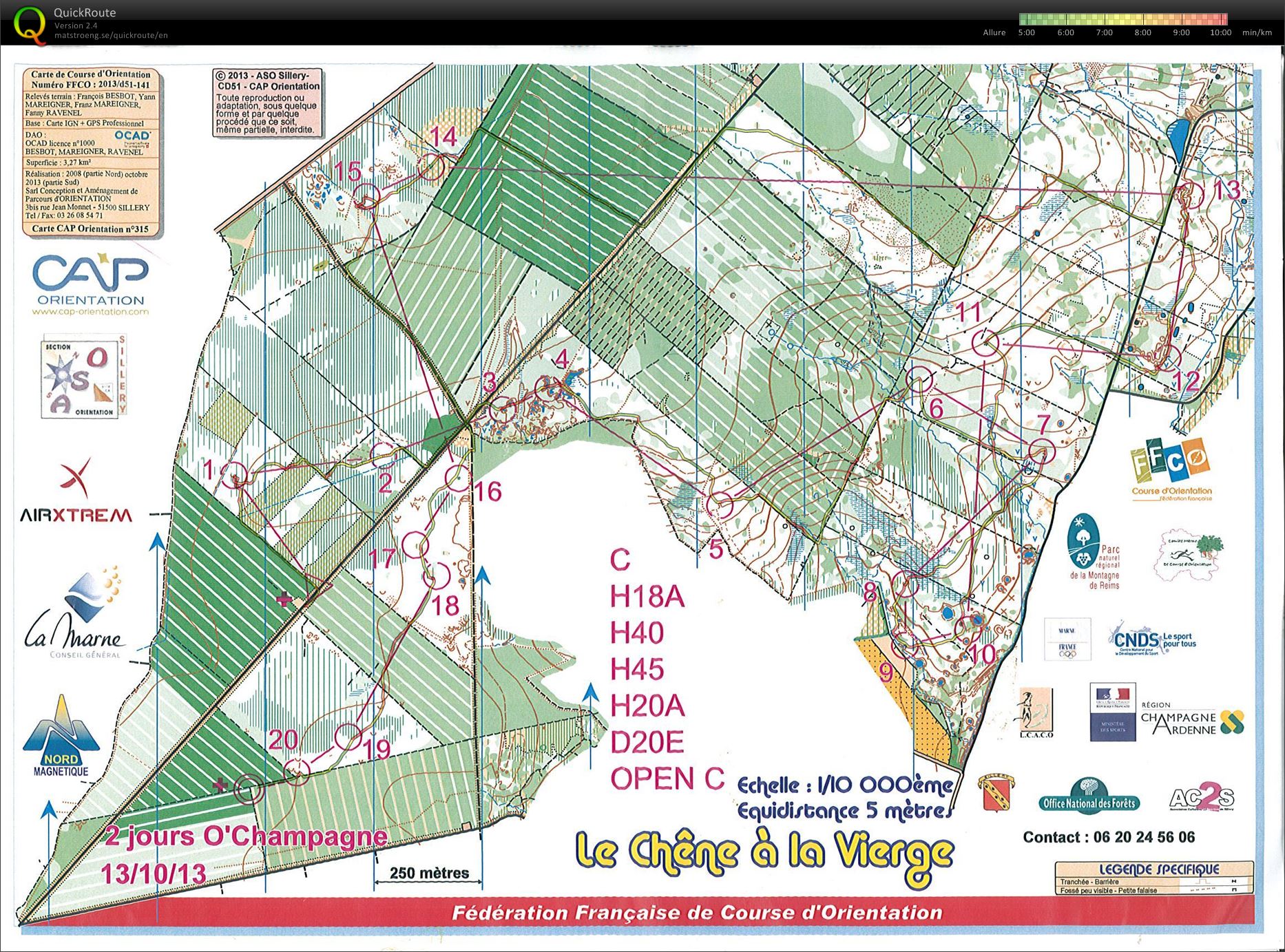Click control circle 18
Image resolution: width=1285 pixels, height=952 pixels.
436,575
